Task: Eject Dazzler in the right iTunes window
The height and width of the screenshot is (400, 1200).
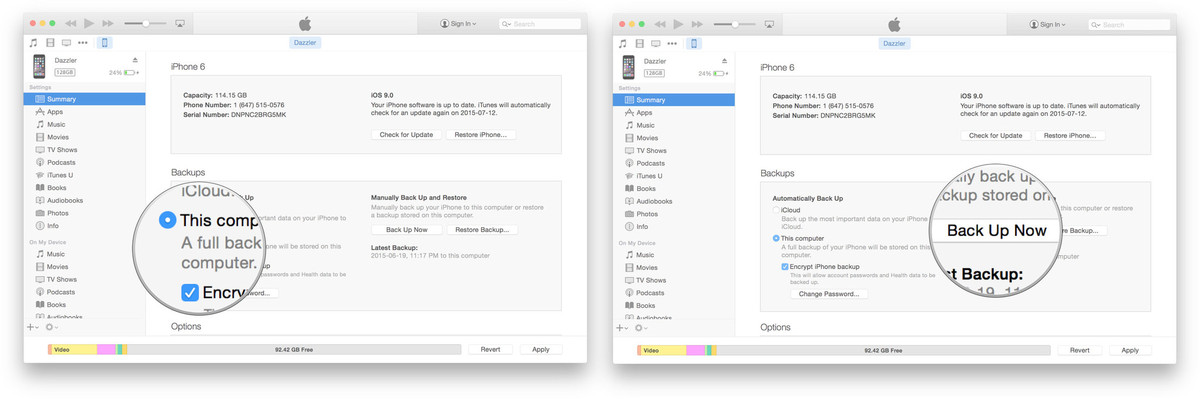Action: pos(724,61)
